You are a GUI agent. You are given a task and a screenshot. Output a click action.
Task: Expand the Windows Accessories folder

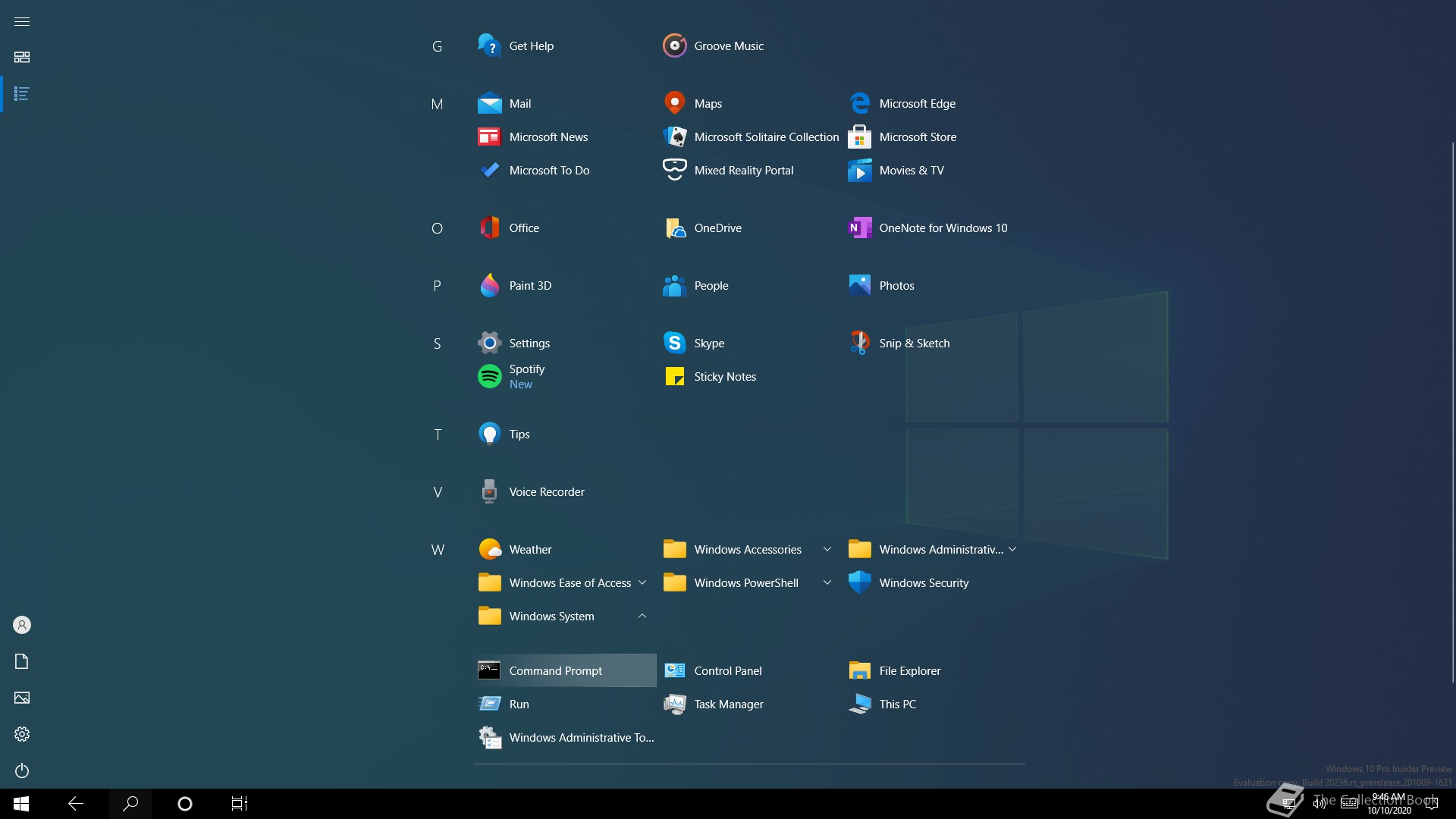pyautogui.click(x=749, y=550)
